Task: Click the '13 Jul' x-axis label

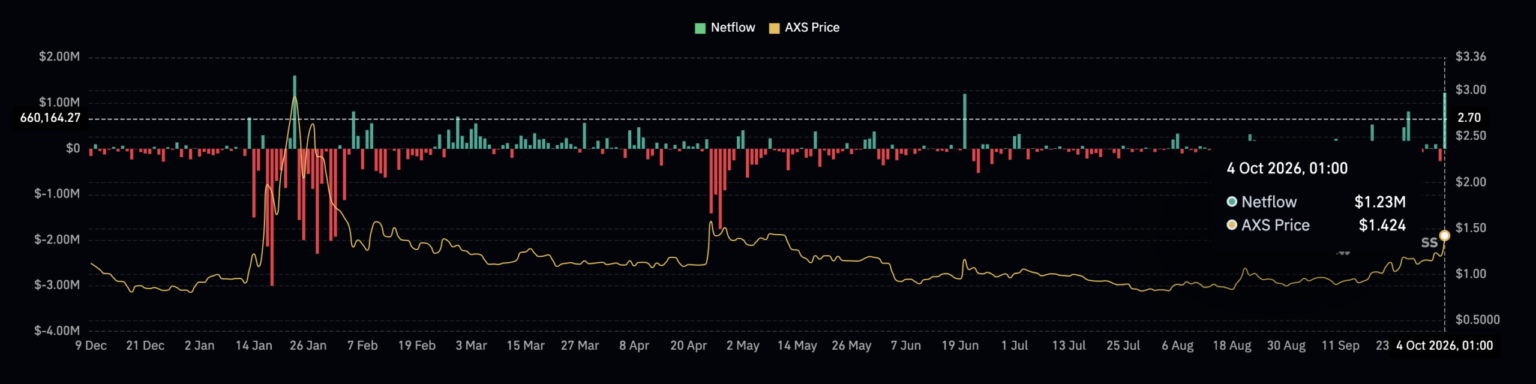Action: 1068,346
